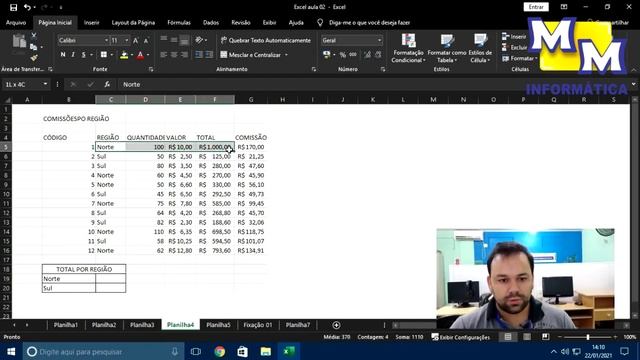640x360 pixels.
Task: Click Diga-me o que você deseja fazer
Action: click(x=369, y=23)
